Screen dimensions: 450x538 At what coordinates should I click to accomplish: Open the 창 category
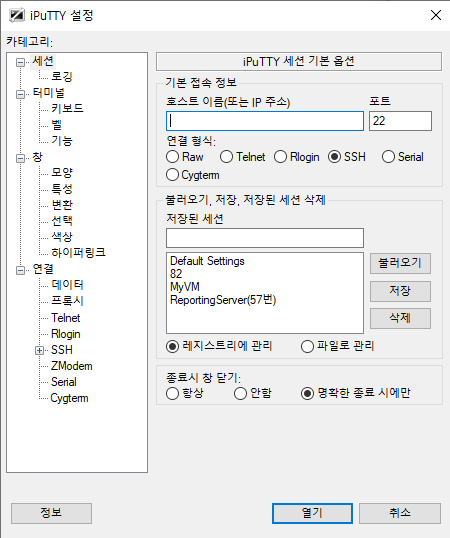click(x=37, y=157)
